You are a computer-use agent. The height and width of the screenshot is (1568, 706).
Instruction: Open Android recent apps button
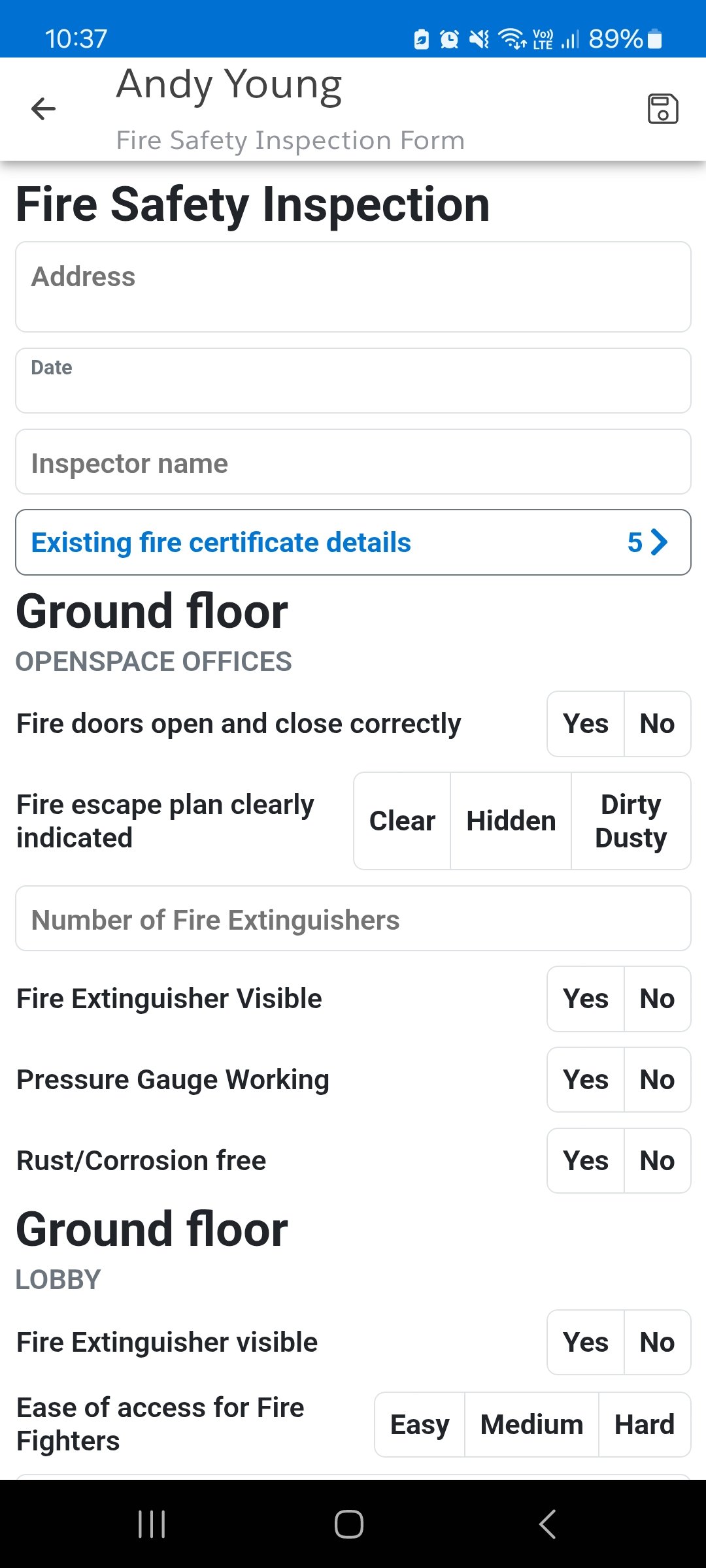point(152,1524)
